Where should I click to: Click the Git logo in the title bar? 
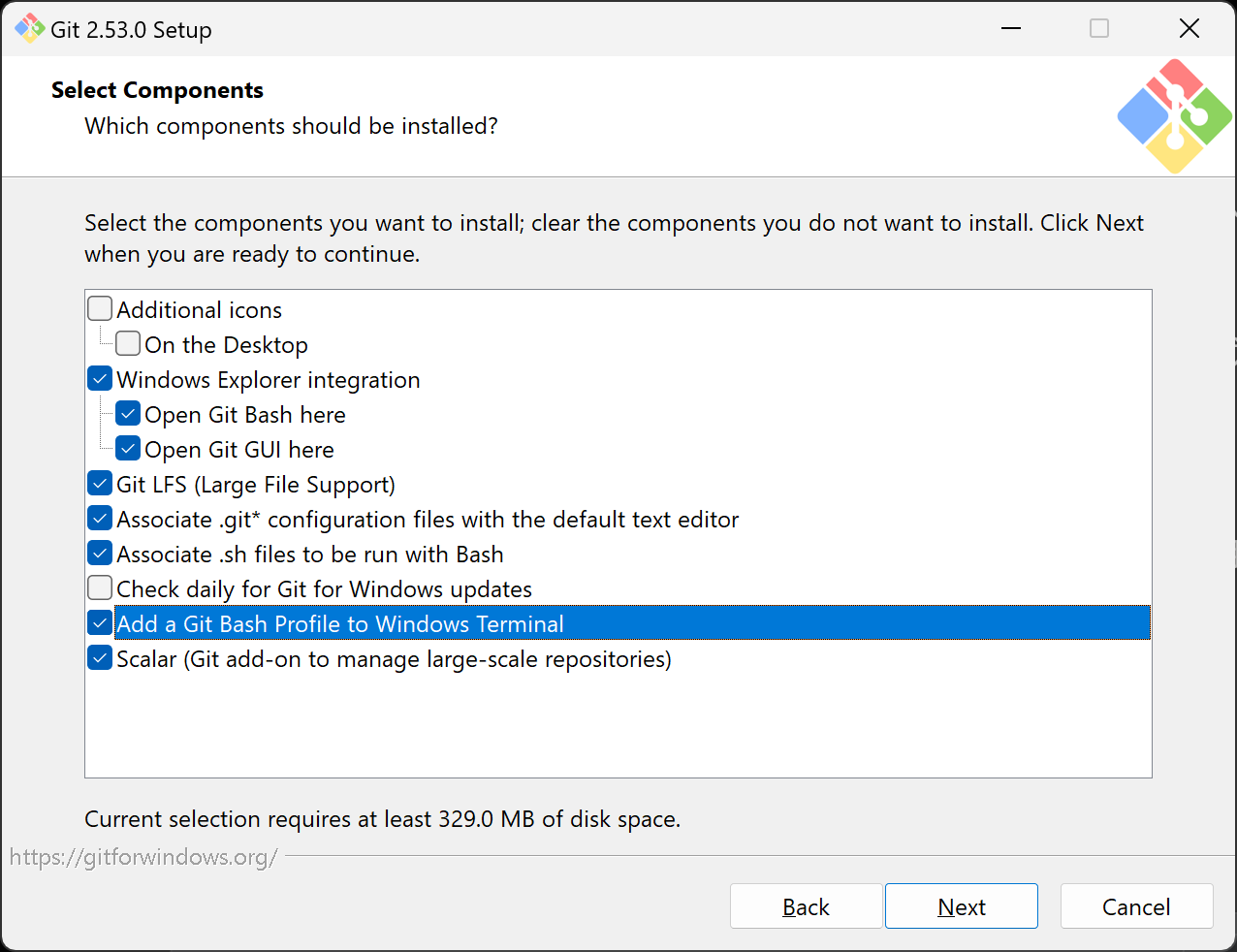(29, 29)
